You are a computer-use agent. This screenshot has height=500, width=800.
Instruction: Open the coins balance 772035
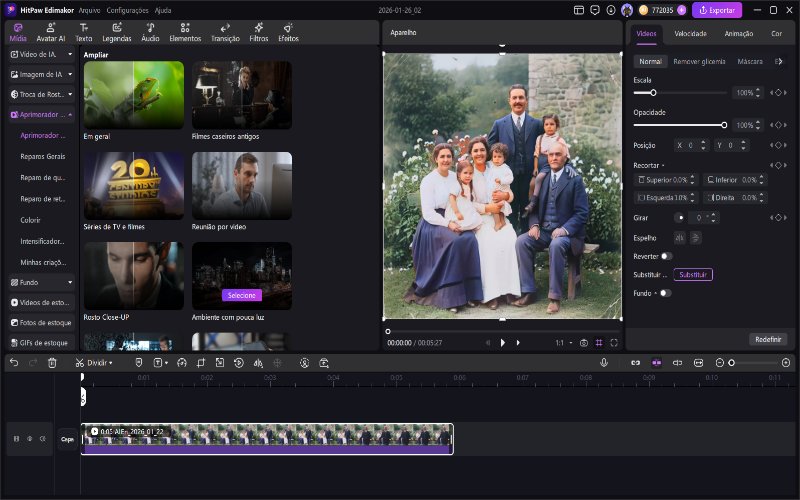[x=662, y=10]
